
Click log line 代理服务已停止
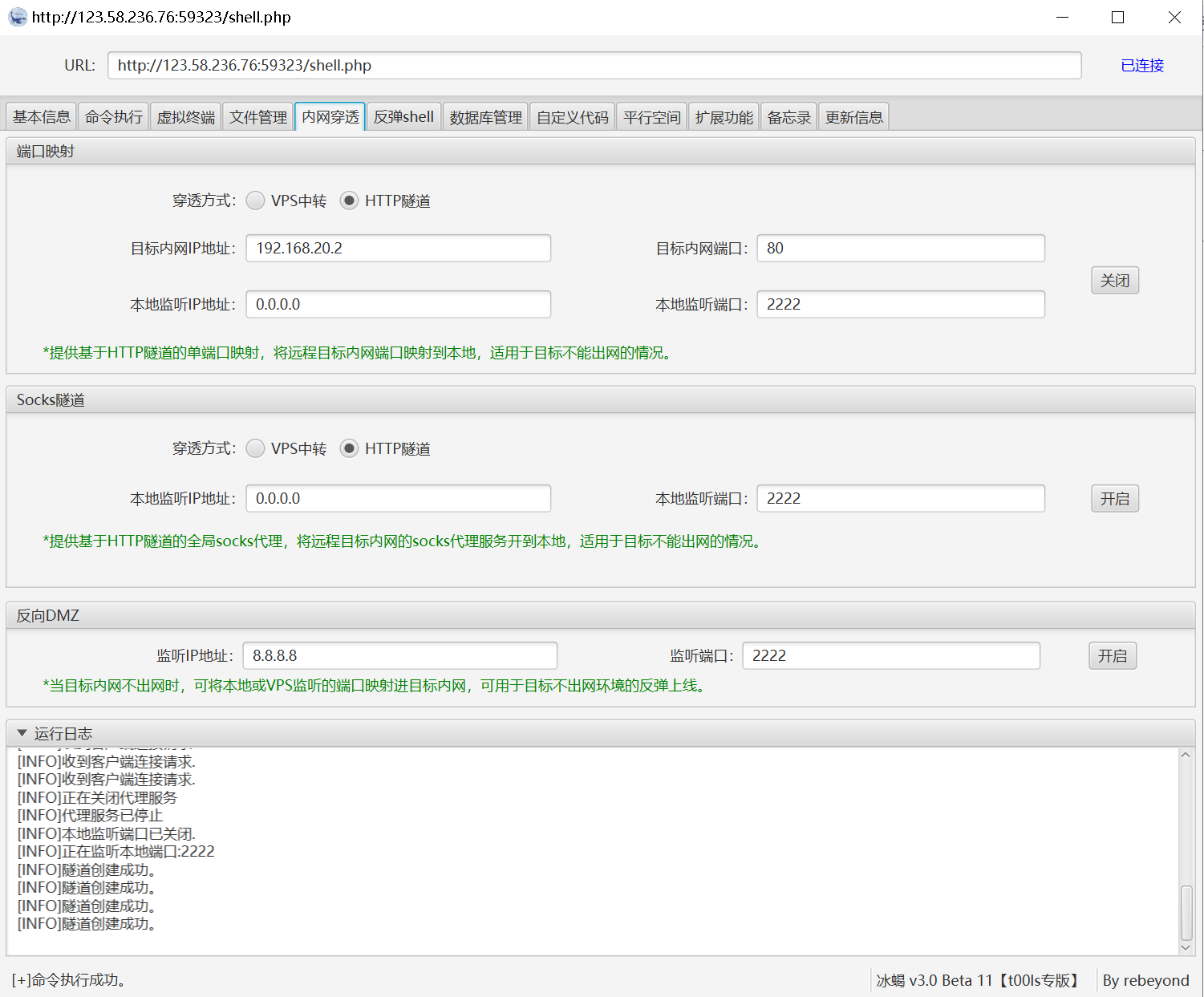coord(90,816)
